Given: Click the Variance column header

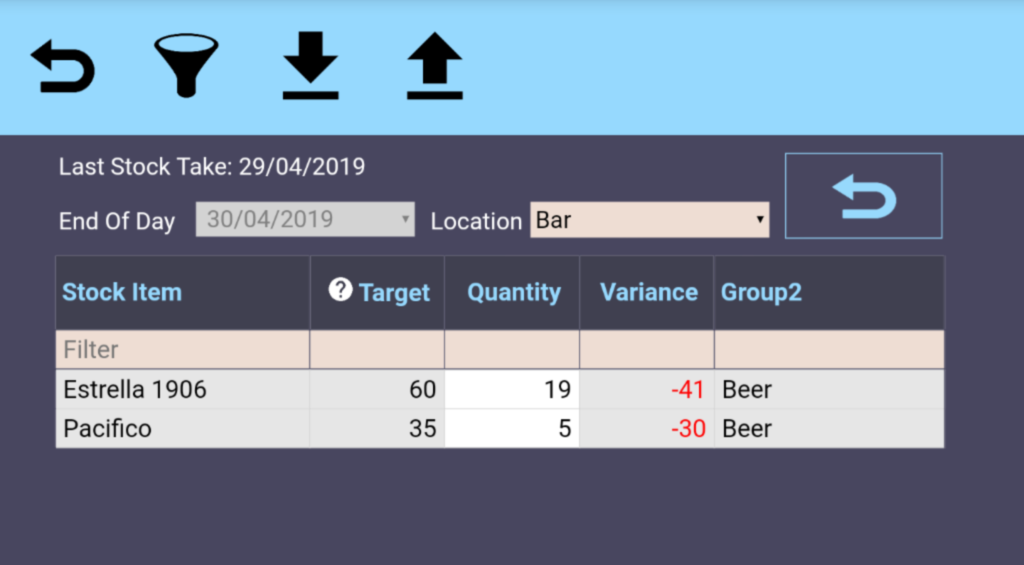Looking at the screenshot, I should pos(648,293).
